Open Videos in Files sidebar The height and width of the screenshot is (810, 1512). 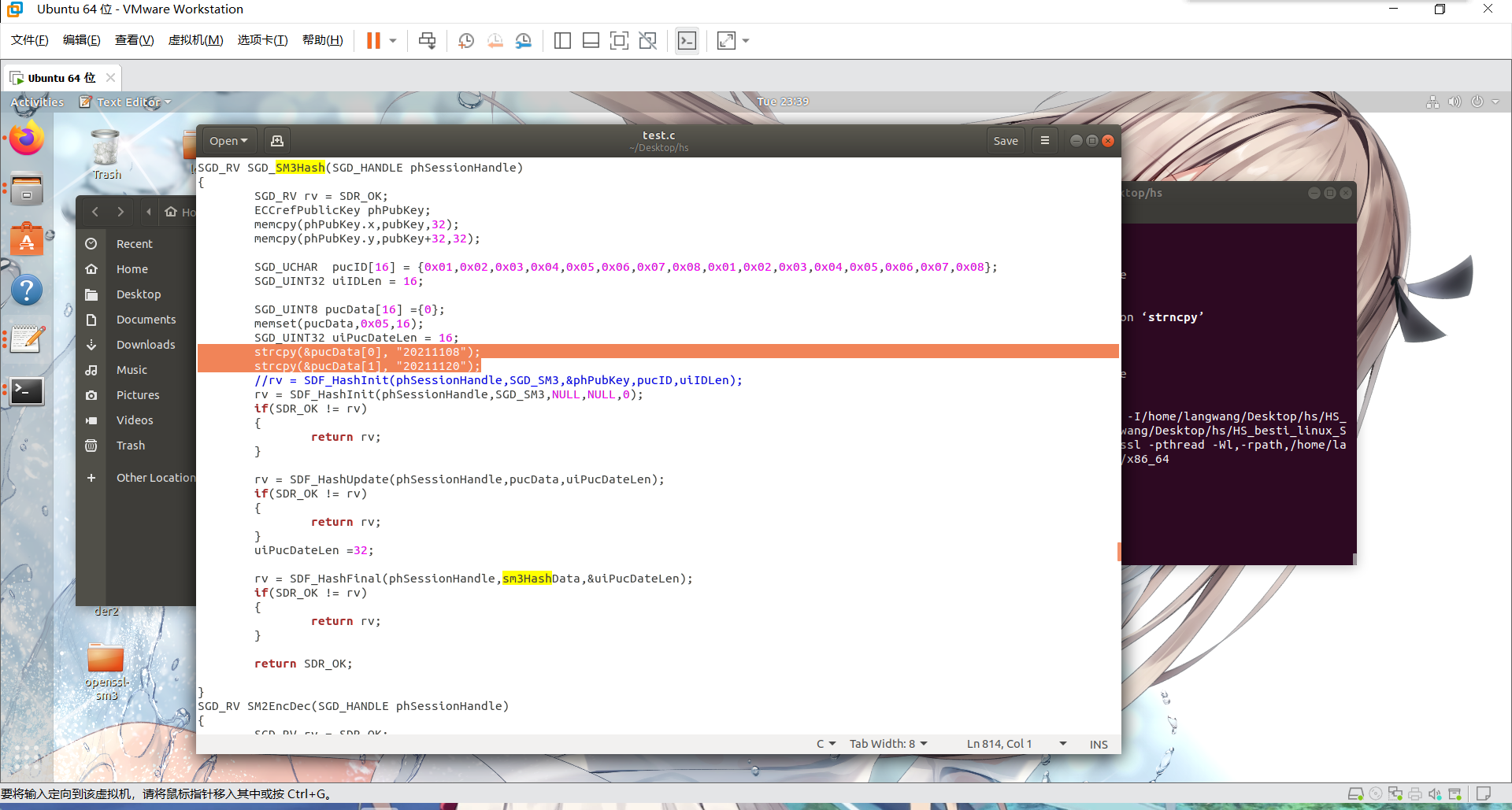(137, 420)
